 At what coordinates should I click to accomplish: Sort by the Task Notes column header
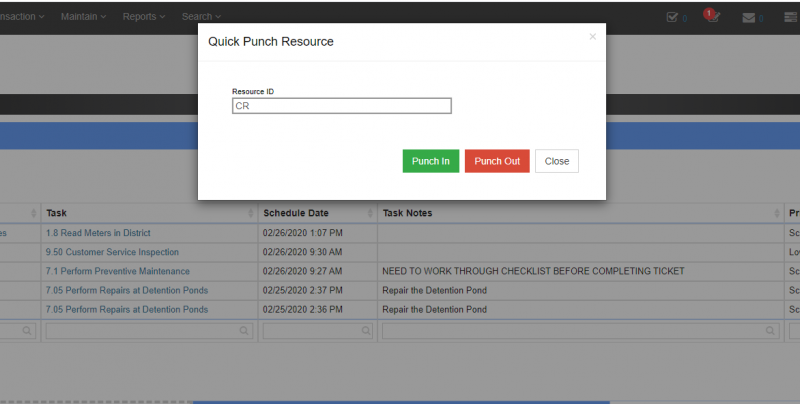pyautogui.click(x=580, y=213)
